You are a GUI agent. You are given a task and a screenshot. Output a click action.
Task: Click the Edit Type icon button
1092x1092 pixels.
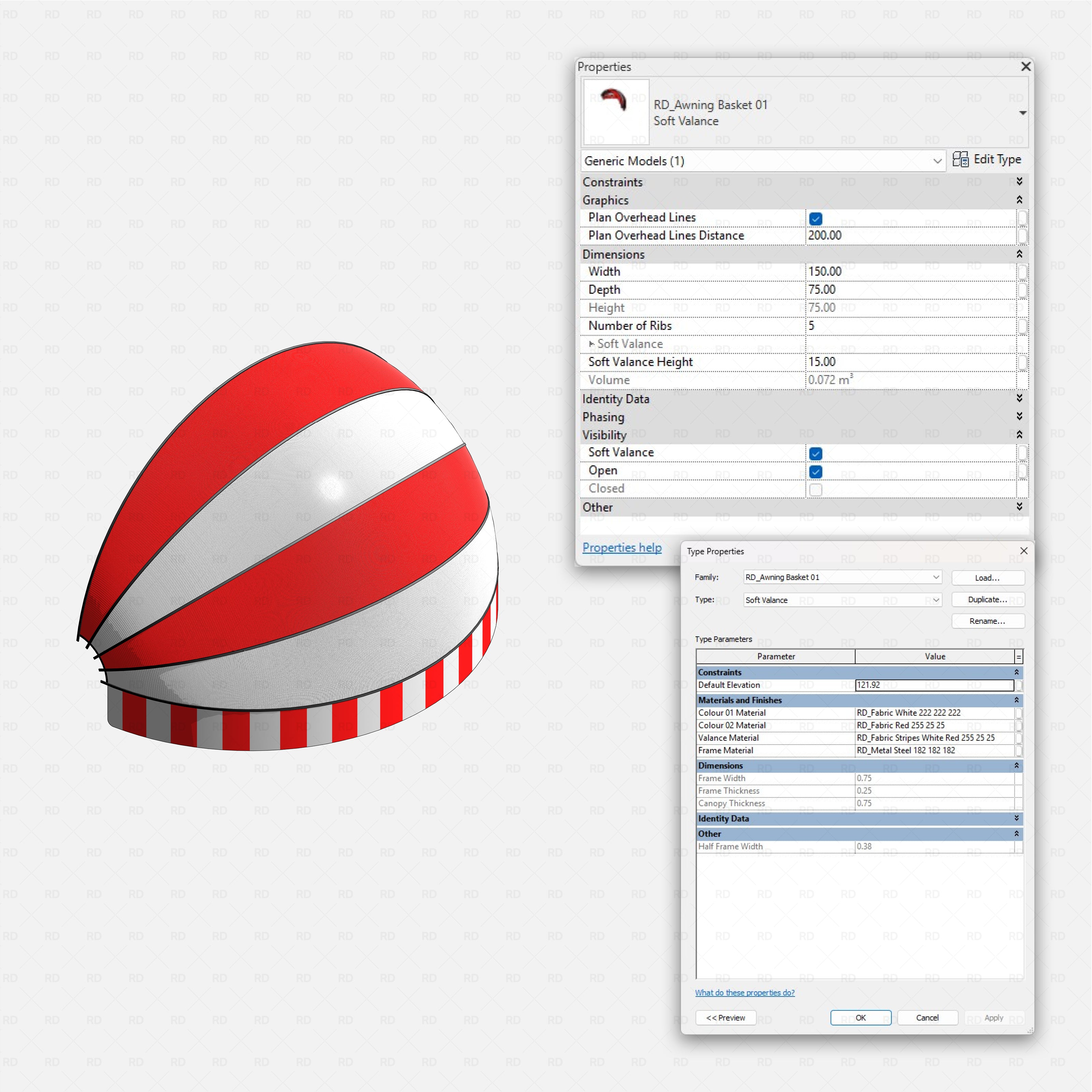pos(986,160)
